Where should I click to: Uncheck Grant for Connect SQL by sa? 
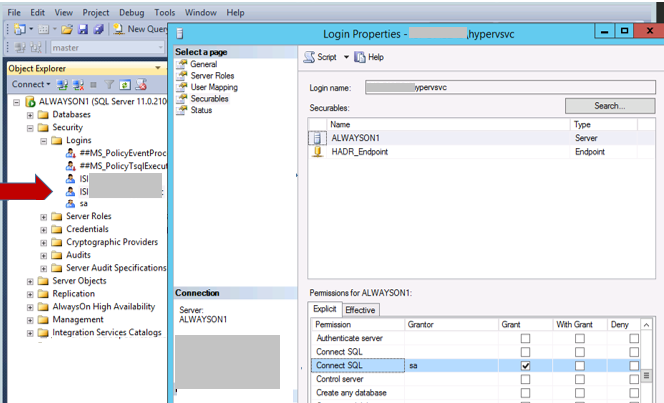526,365
